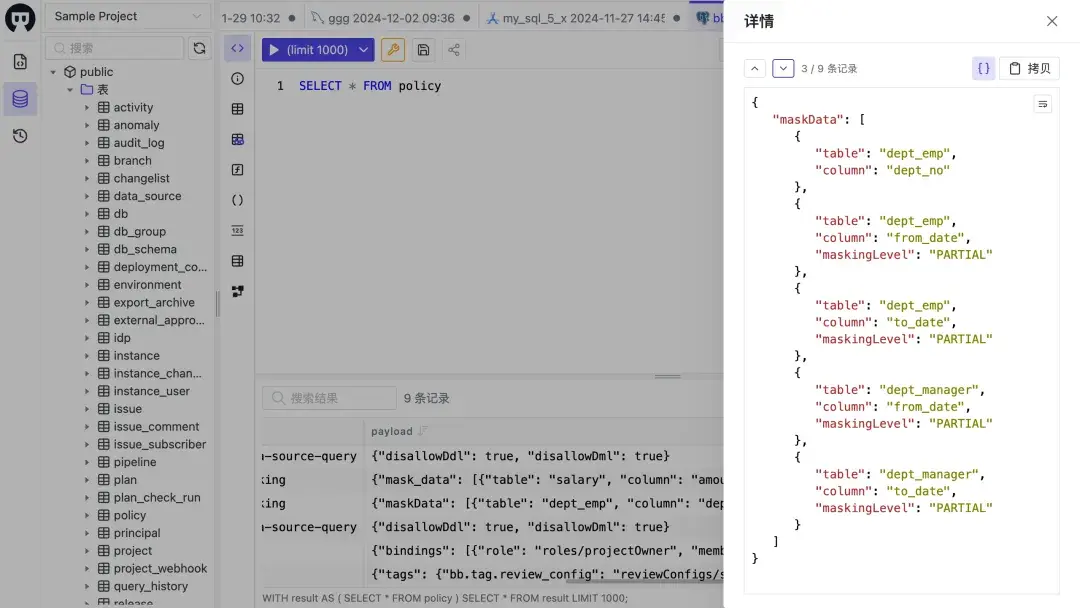The height and width of the screenshot is (608, 1080).
Task: Open the functions panel icon
Action: pyautogui.click(x=237, y=169)
